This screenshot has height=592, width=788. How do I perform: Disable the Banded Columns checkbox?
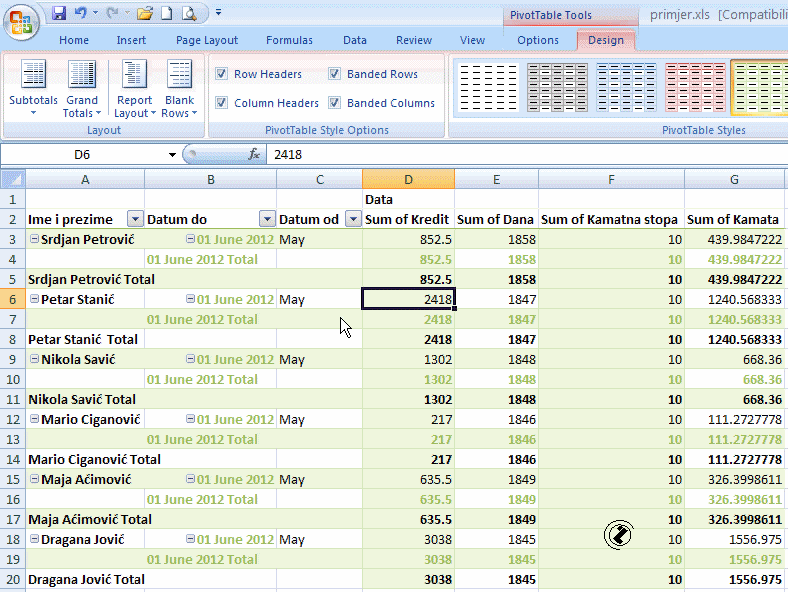coord(335,103)
